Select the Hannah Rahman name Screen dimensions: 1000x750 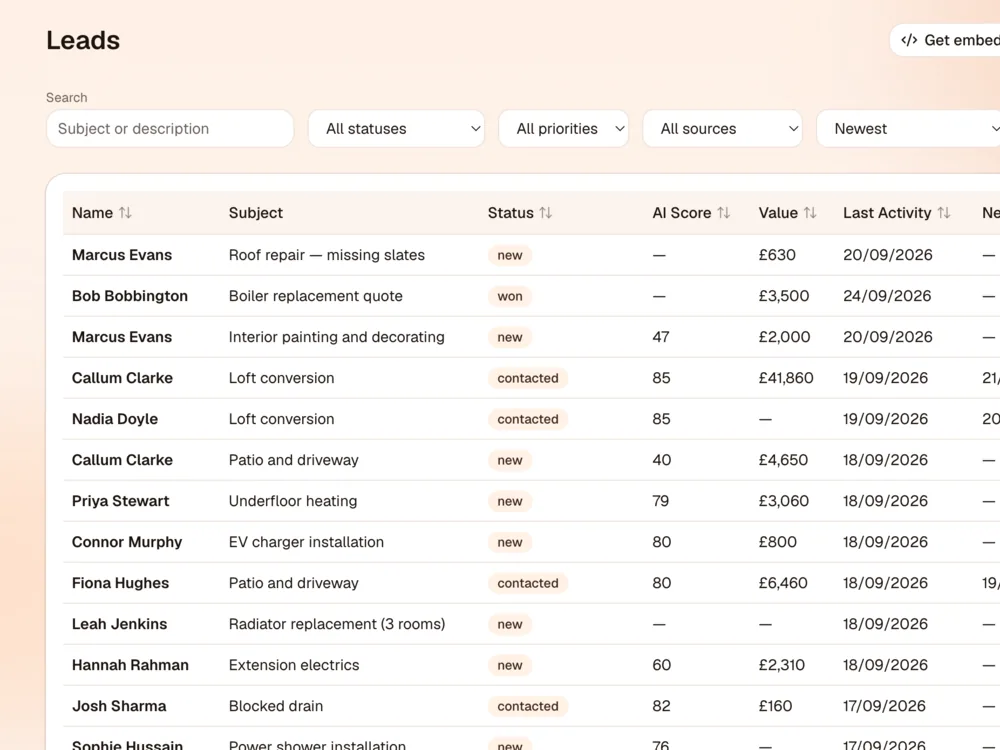(130, 665)
